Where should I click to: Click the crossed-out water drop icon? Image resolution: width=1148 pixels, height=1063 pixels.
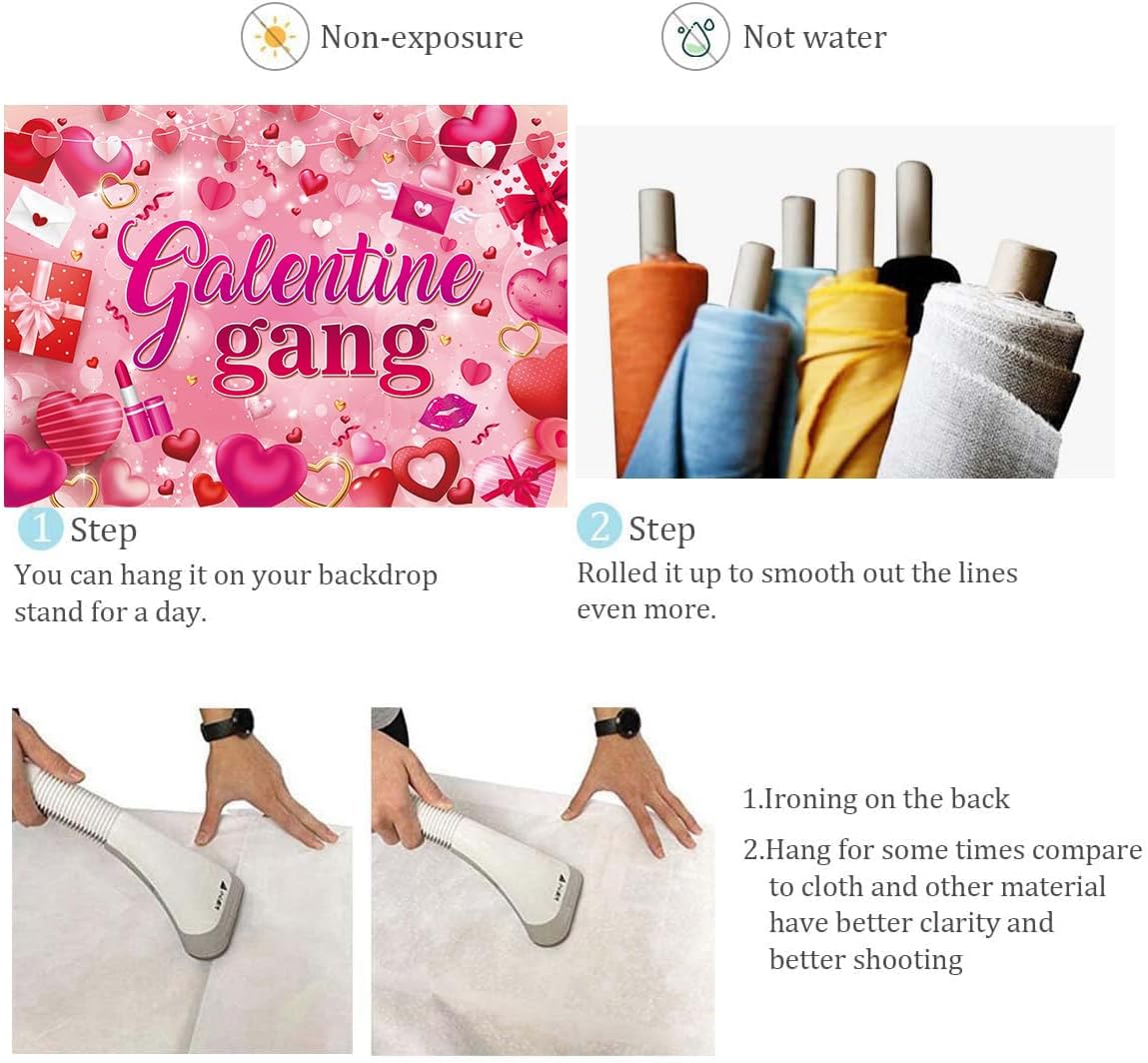[x=694, y=37]
